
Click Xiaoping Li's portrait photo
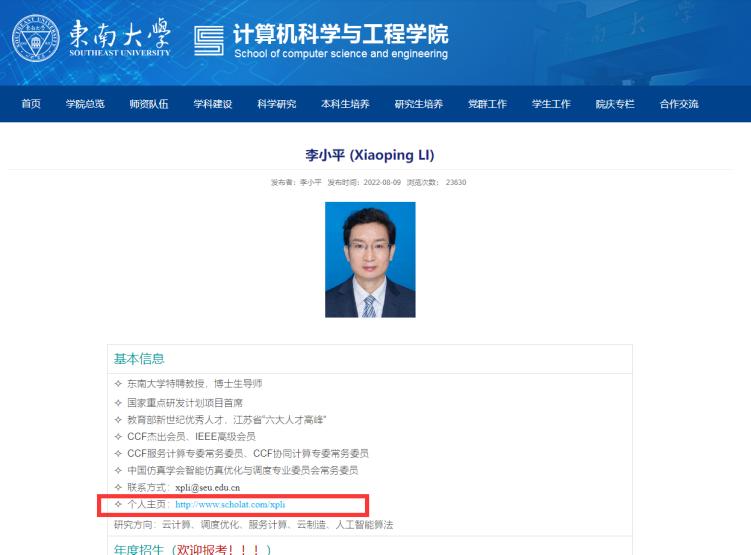(x=370, y=260)
